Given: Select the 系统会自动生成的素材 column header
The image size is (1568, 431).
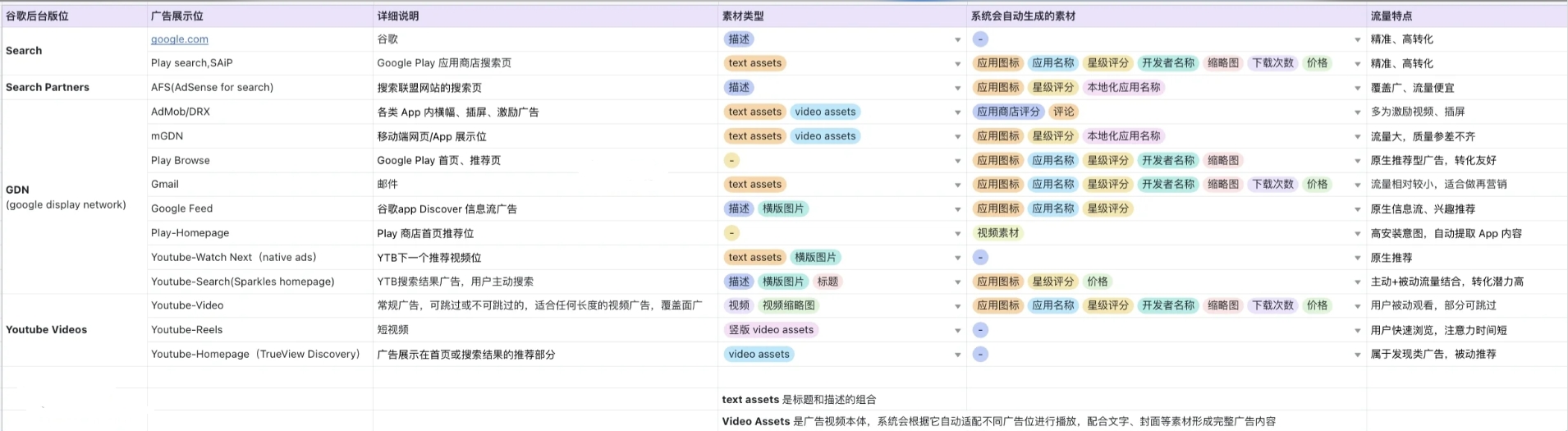Looking at the screenshot, I should point(1167,16).
